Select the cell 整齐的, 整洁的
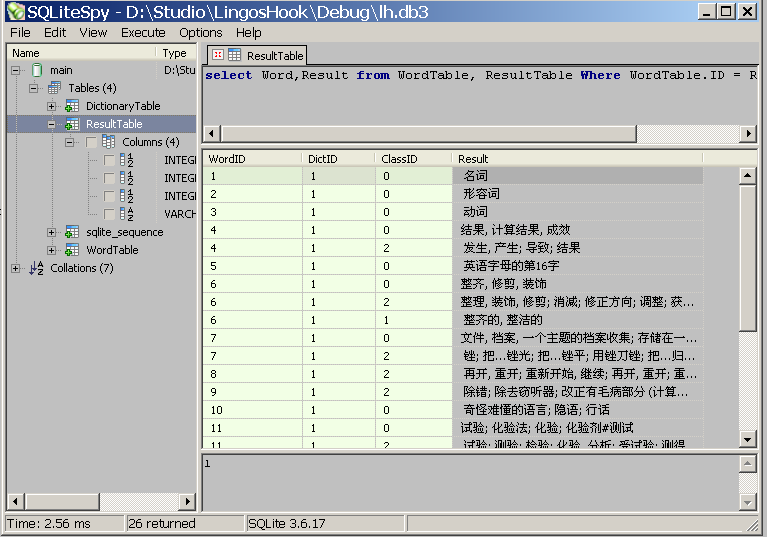The width and height of the screenshot is (767, 537). coord(577,320)
